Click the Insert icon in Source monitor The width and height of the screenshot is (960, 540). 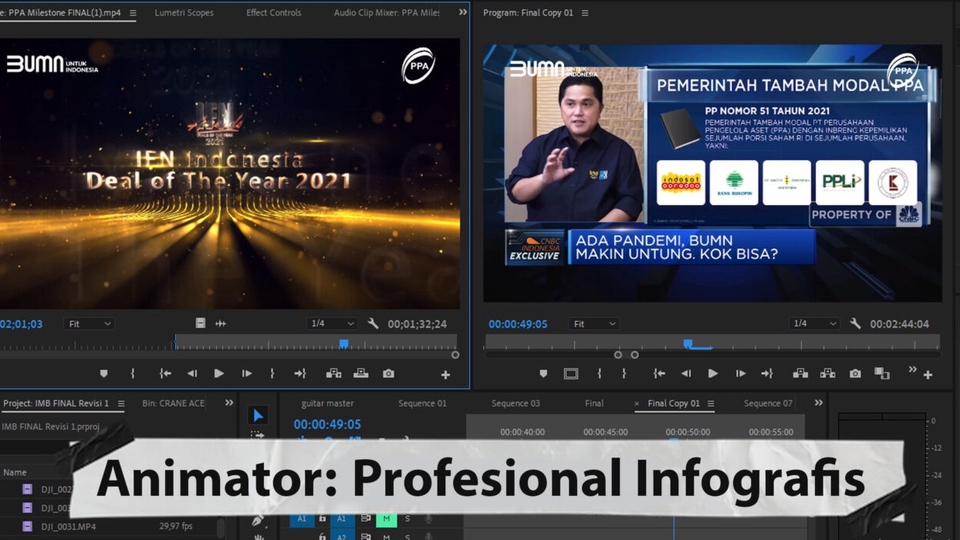[334, 373]
